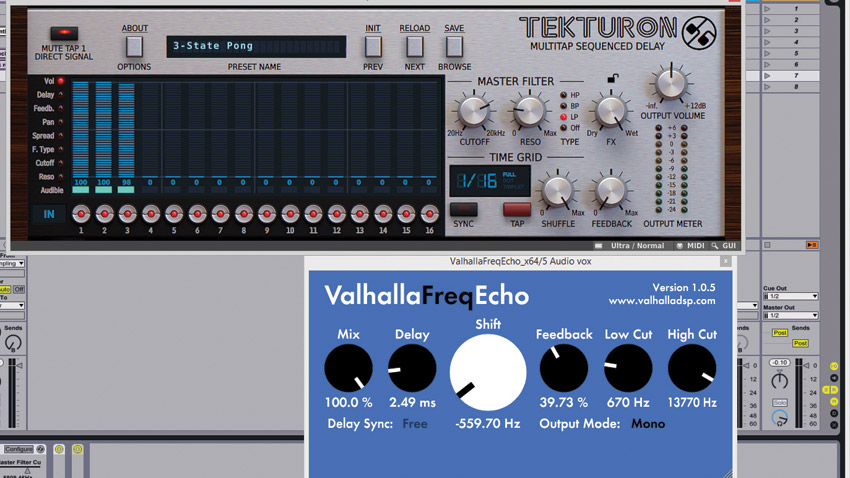850x478 pixels.
Task: Click the Master Filter CUTOFF knob
Action: (474, 112)
